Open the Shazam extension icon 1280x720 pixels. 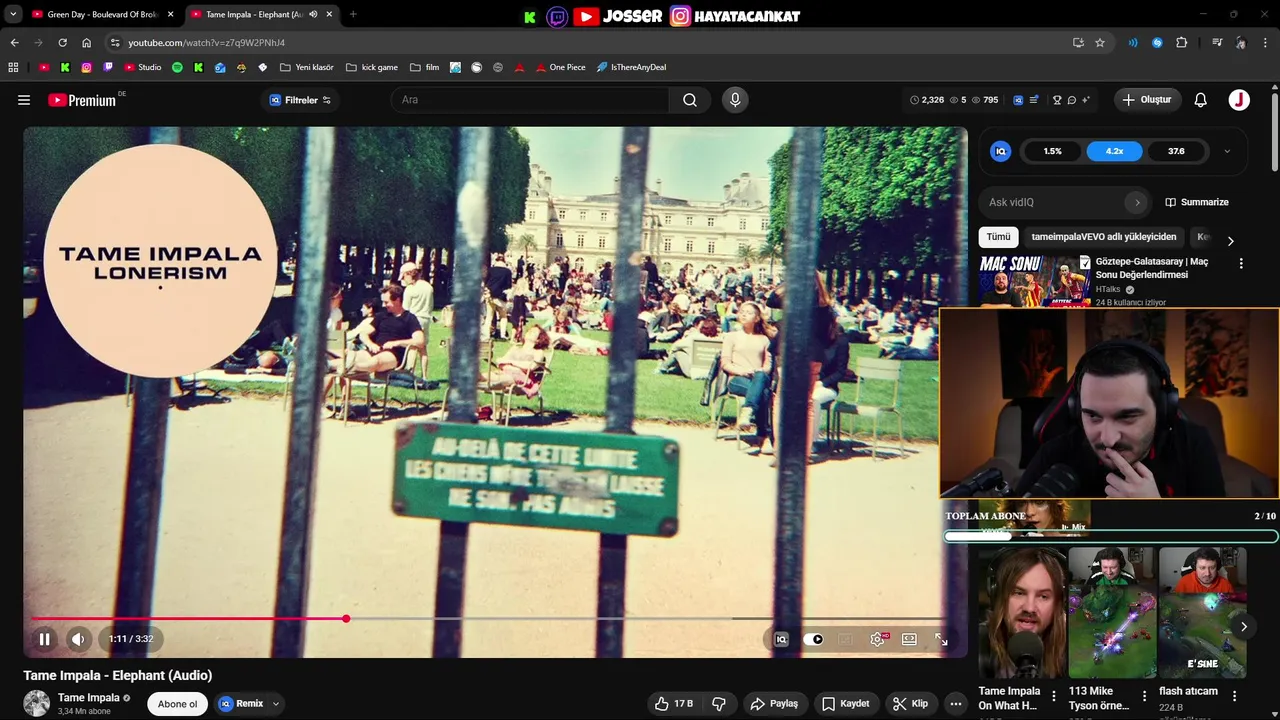[x=1157, y=43]
